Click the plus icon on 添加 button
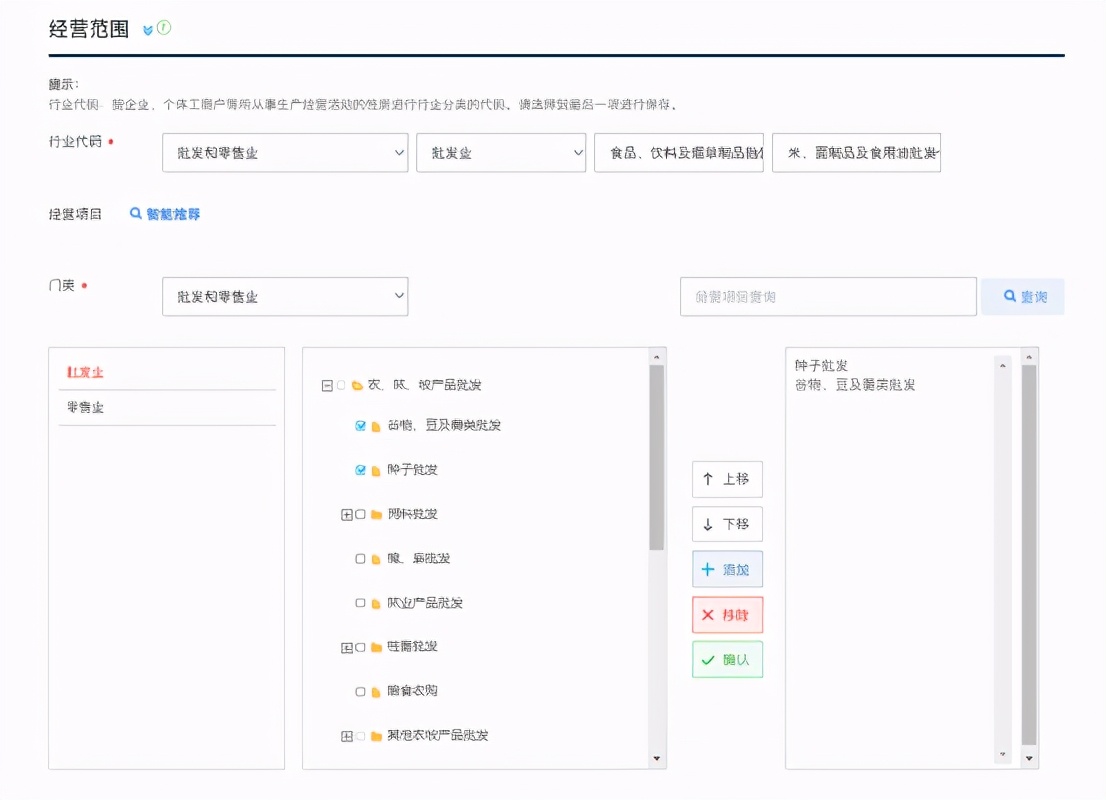1106x800 pixels. click(707, 569)
